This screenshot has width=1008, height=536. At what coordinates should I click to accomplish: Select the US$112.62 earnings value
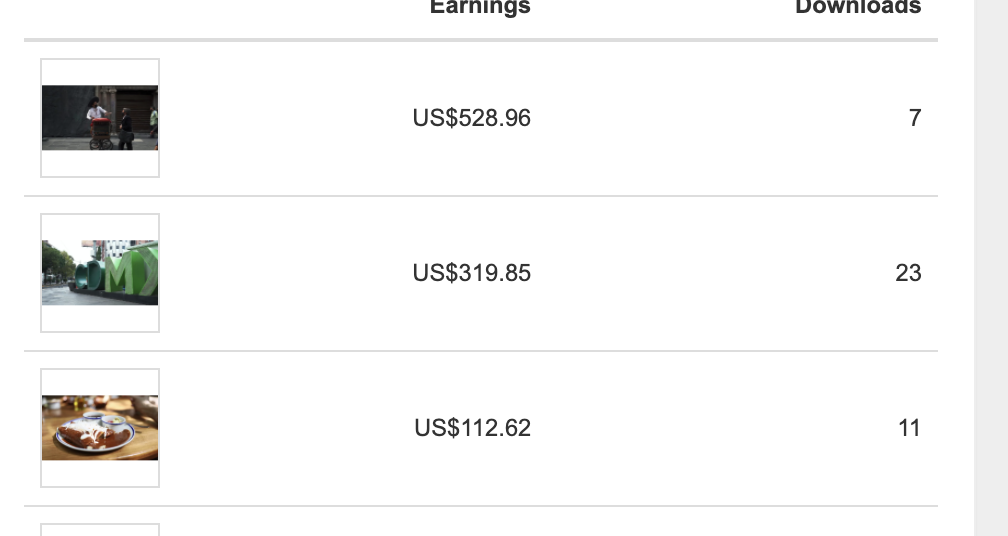[472, 427]
